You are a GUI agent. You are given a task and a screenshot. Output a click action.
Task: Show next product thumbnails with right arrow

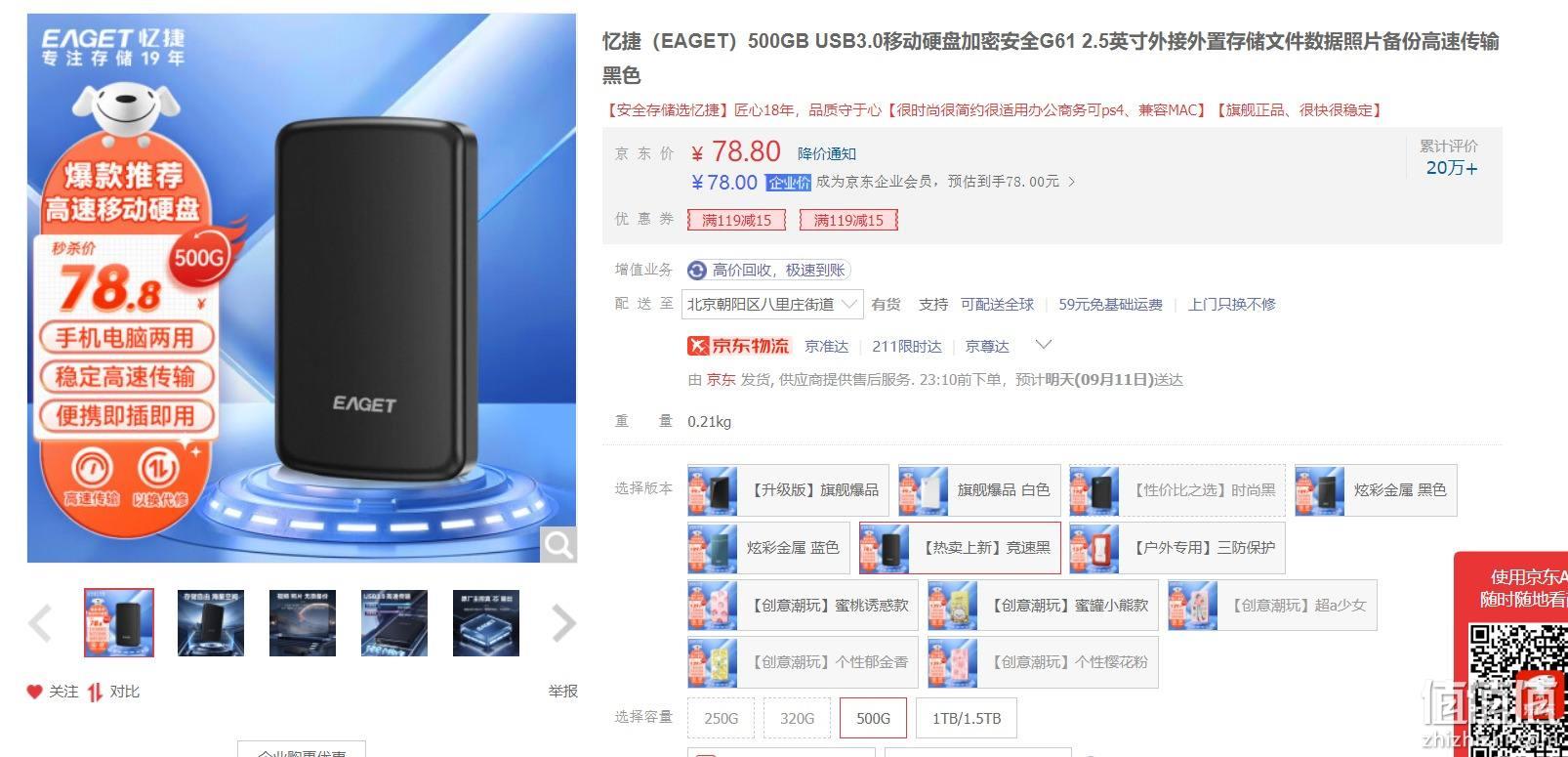pos(563,623)
